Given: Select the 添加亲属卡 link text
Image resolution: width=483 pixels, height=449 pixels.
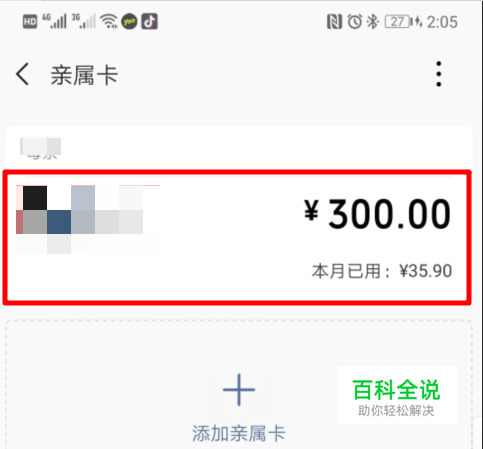Looking at the screenshot, I should pos(239,433).
